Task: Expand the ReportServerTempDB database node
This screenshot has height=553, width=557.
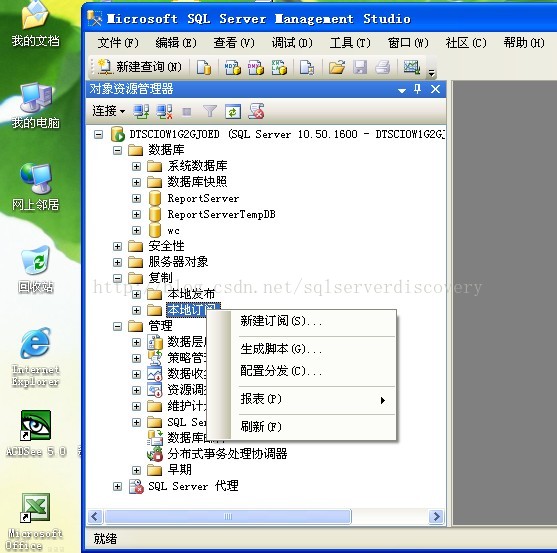Action: 136,215
